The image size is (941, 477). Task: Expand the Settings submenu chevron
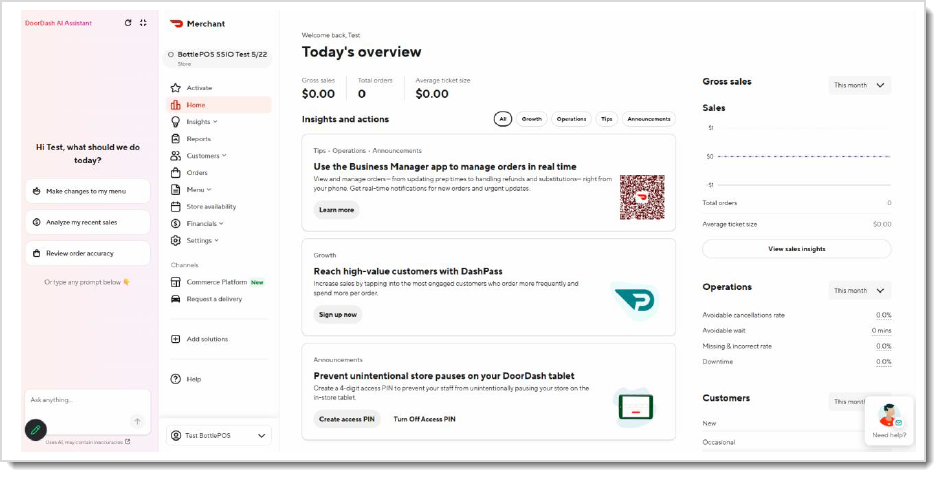217,241
